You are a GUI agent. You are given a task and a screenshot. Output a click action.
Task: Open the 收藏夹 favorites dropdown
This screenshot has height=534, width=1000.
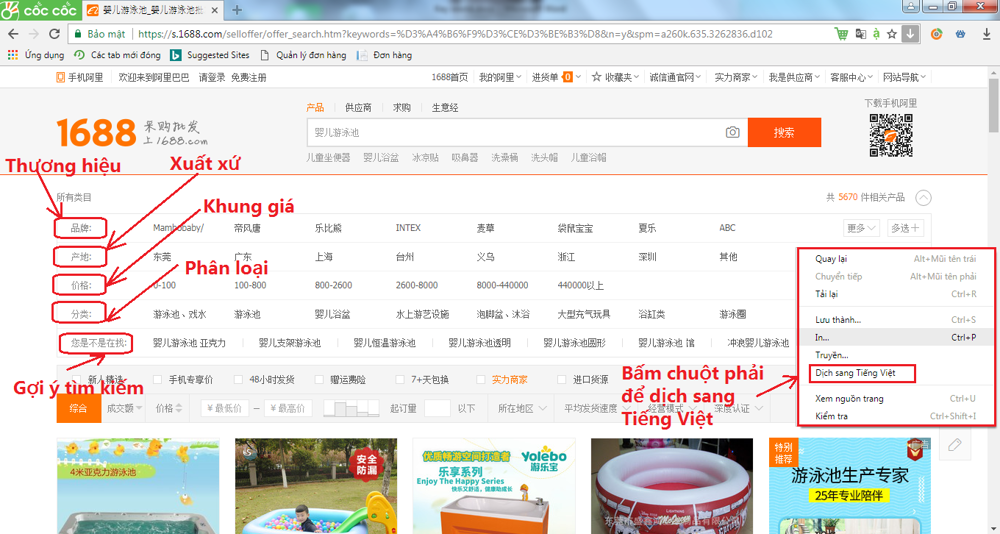(x=615, y=77)
